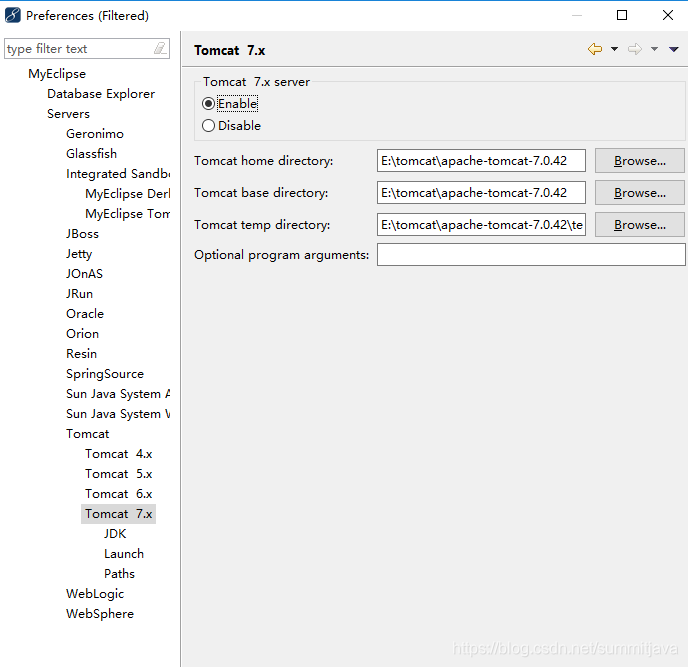Select Database Explorer in the tree
This screenshot has width=688, height=667.
[101, 94]
